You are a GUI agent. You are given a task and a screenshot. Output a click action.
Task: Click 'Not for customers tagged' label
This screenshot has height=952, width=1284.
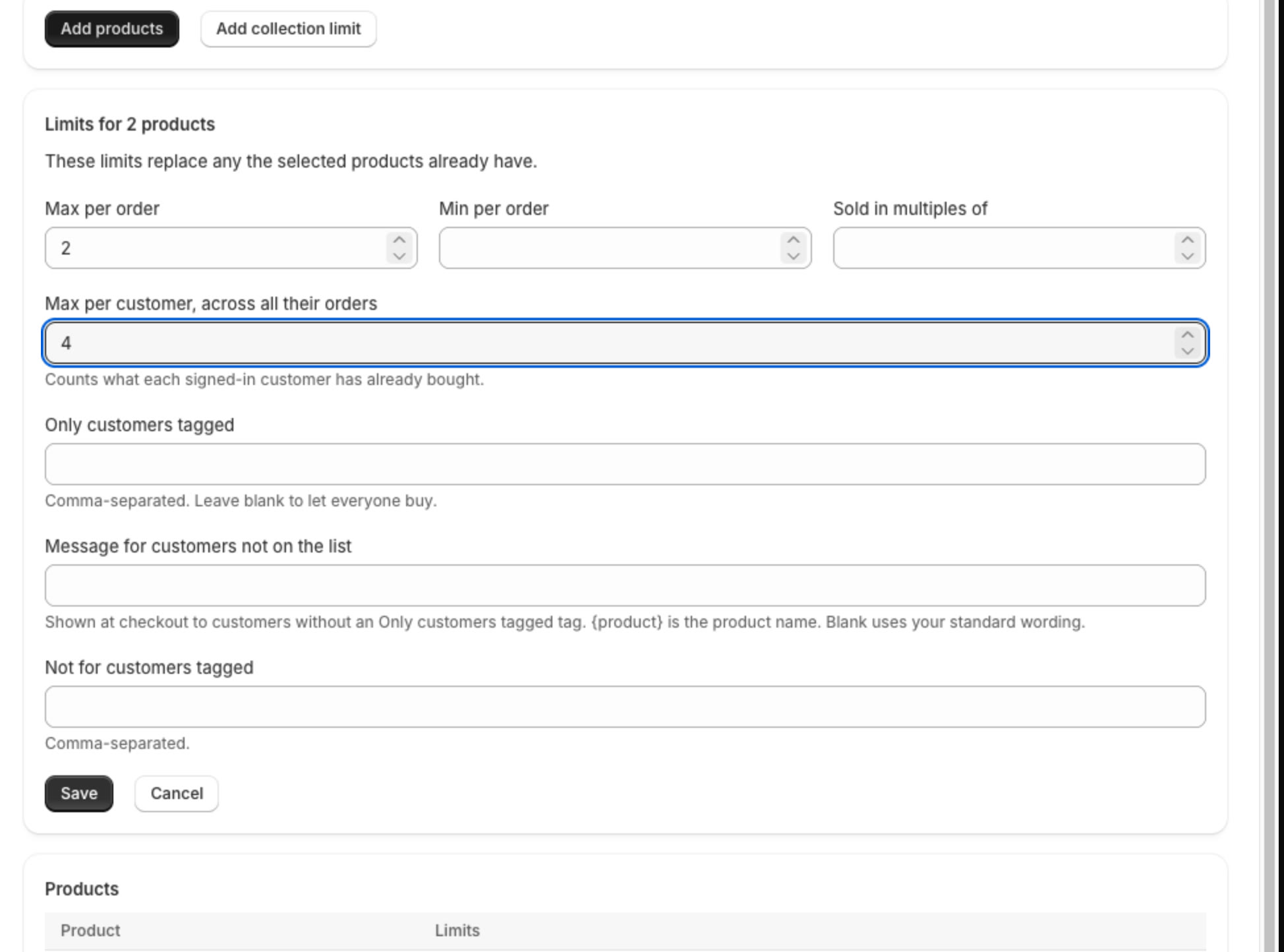point(149,668)
